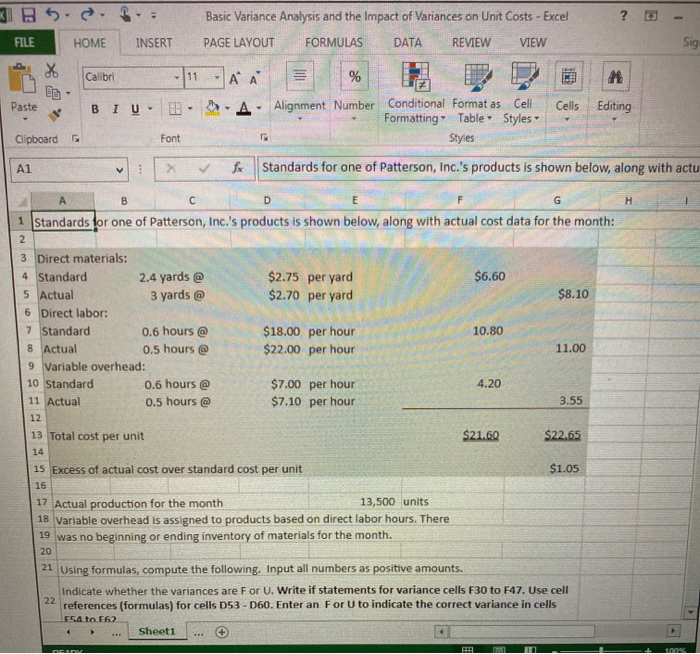
Task: Click the Paste clipboard icon
Action: point(21,79)
